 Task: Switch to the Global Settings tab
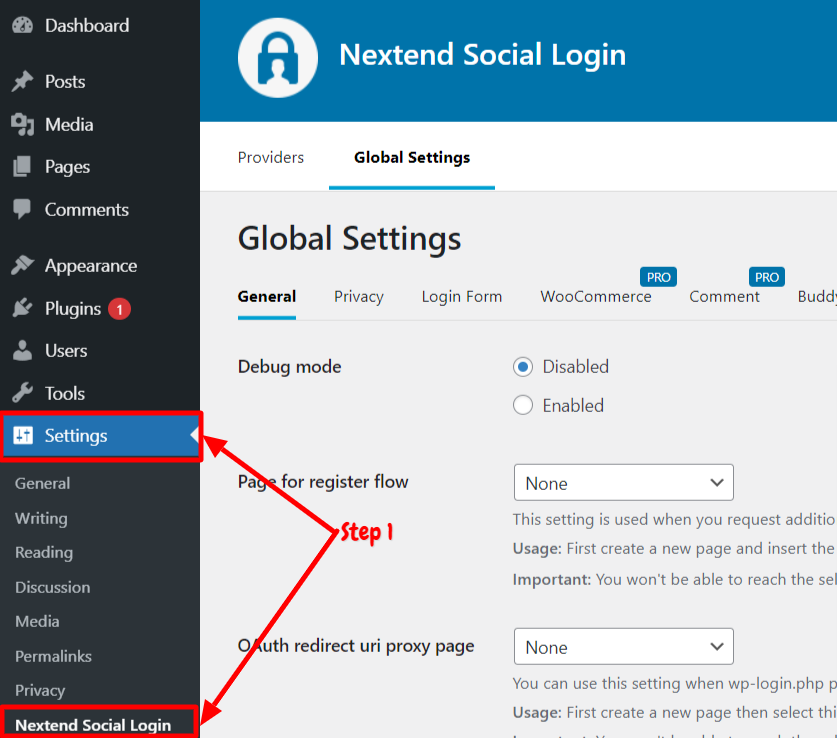point(412,157)
